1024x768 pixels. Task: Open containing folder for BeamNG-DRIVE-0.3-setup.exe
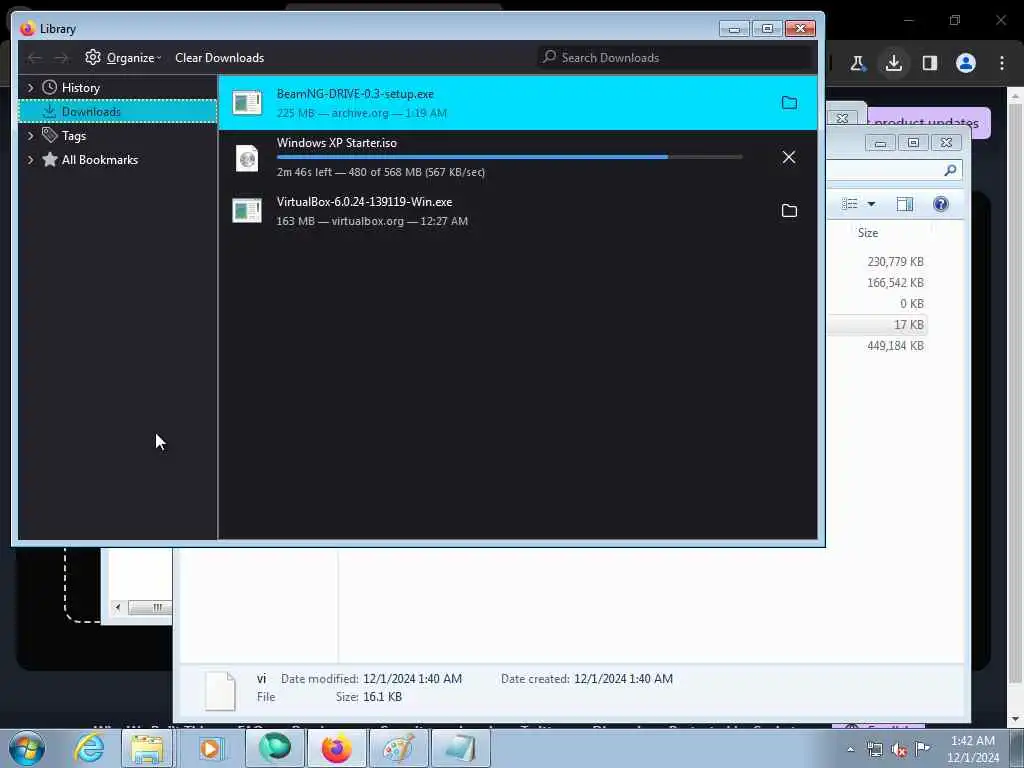(789, 103)
